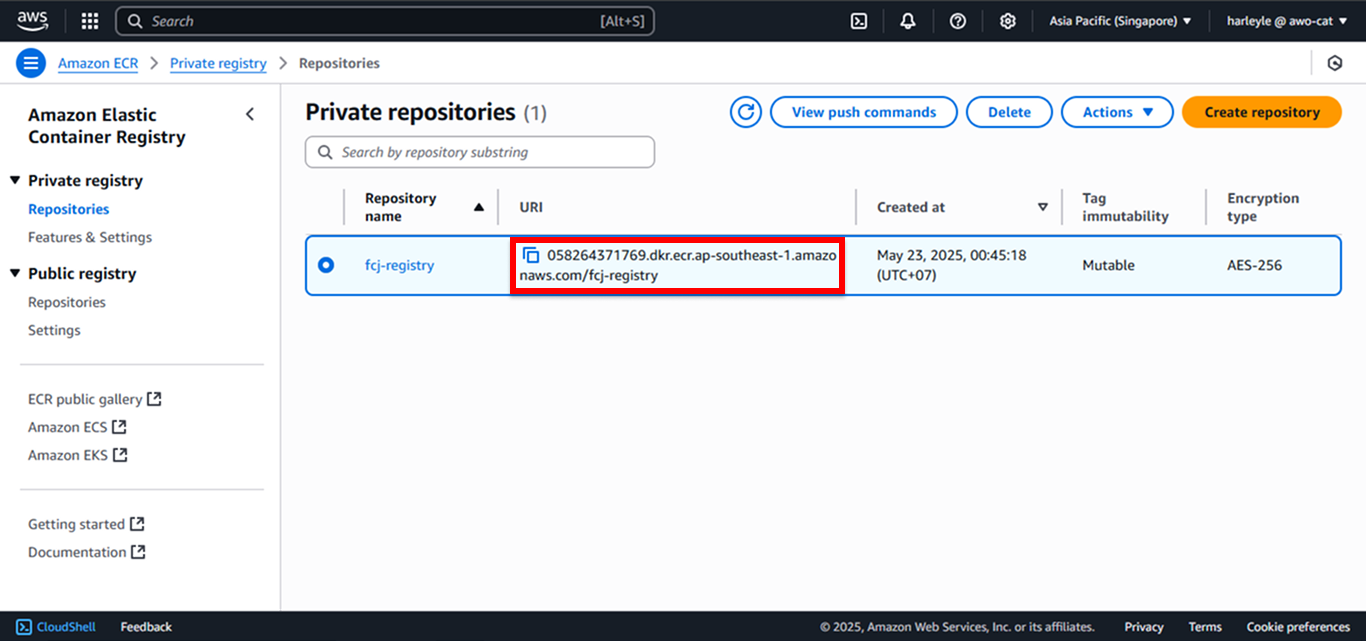
Task: Go to Private registry Repositories
Action: point(69,209)
